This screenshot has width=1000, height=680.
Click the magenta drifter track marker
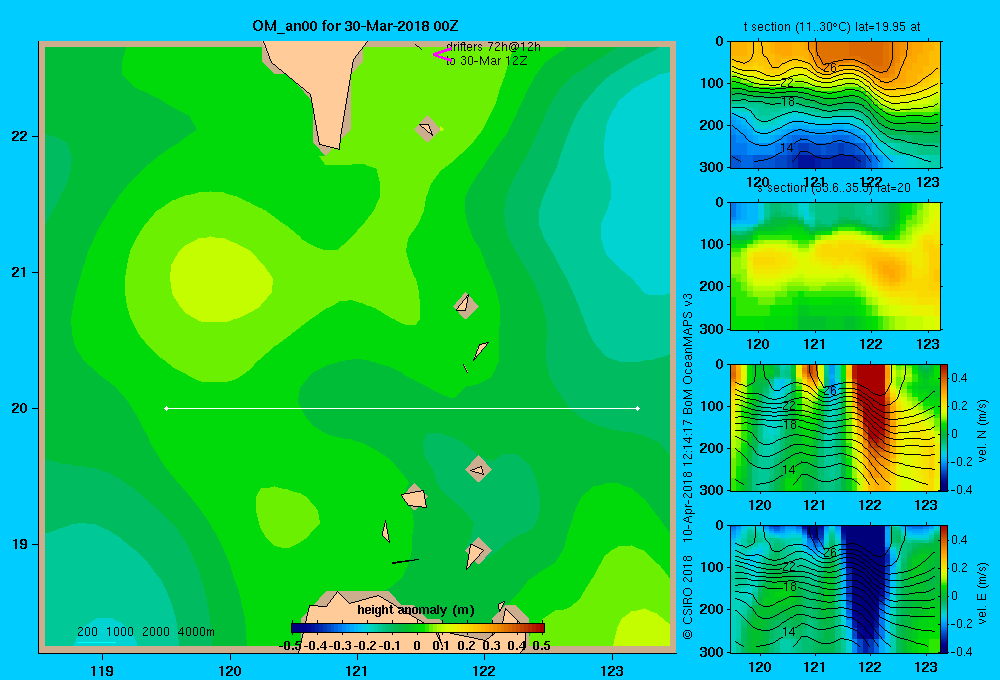(x=441, y=55)
